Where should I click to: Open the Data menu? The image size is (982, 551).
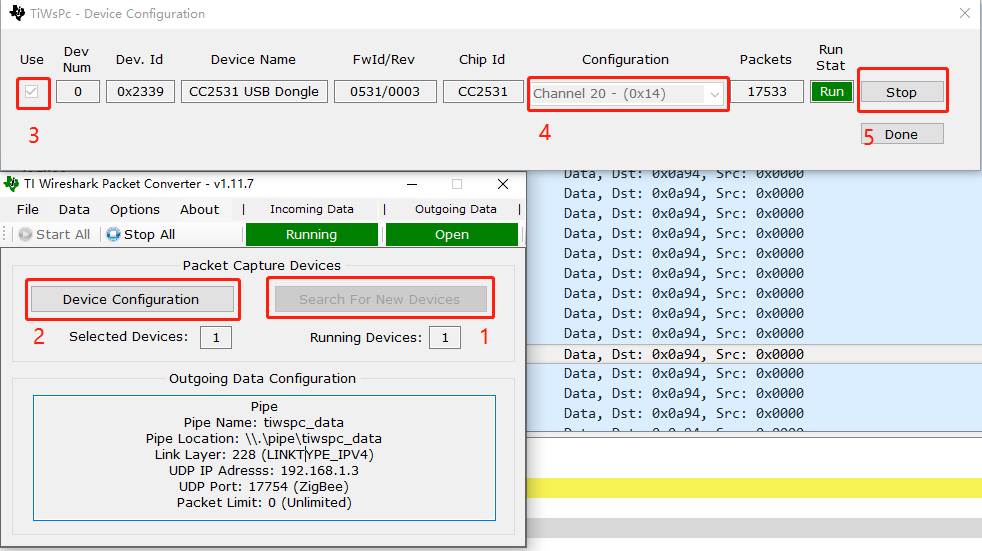point(74,209)
